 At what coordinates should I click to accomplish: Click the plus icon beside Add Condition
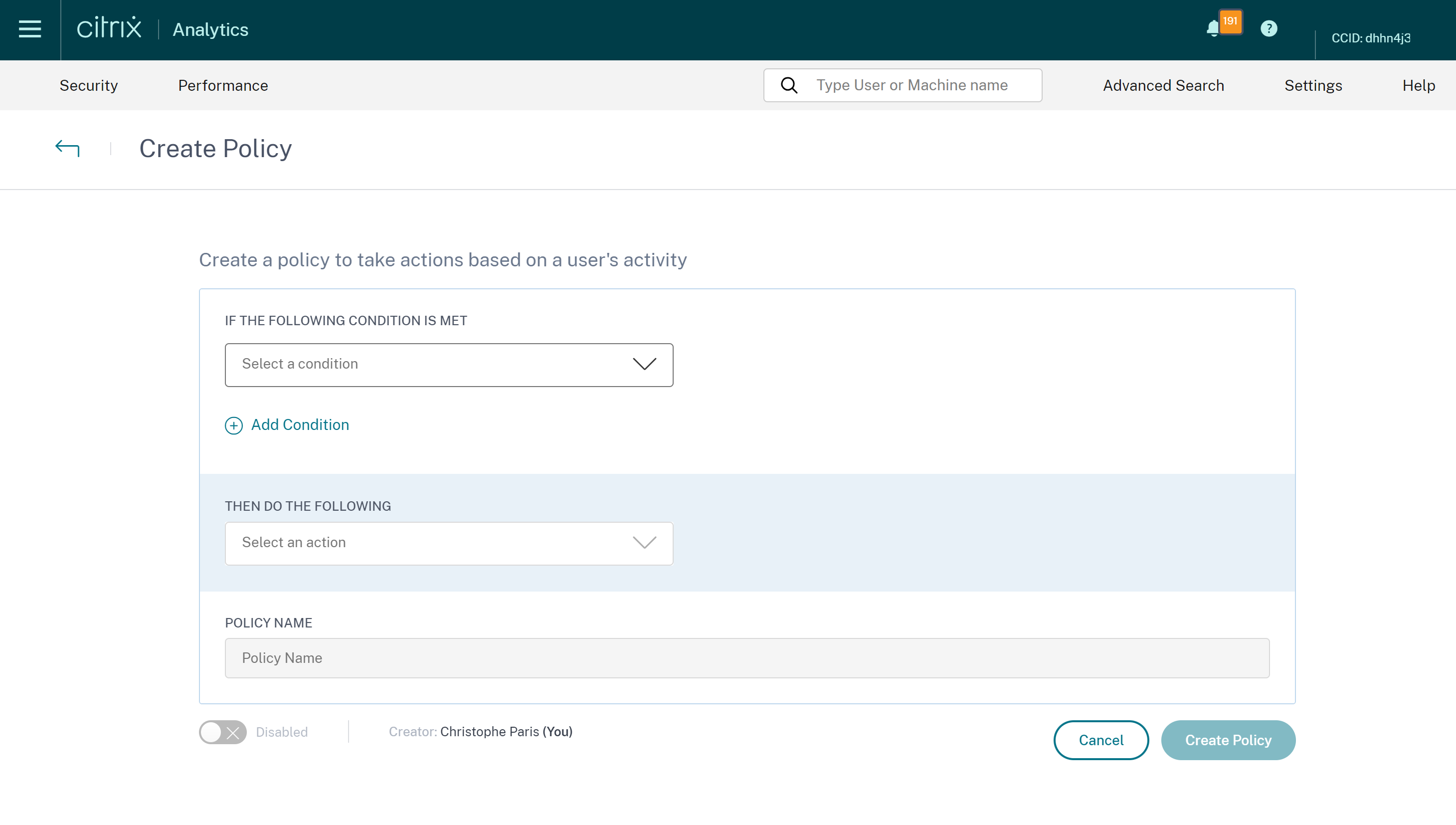pos(233,425)
